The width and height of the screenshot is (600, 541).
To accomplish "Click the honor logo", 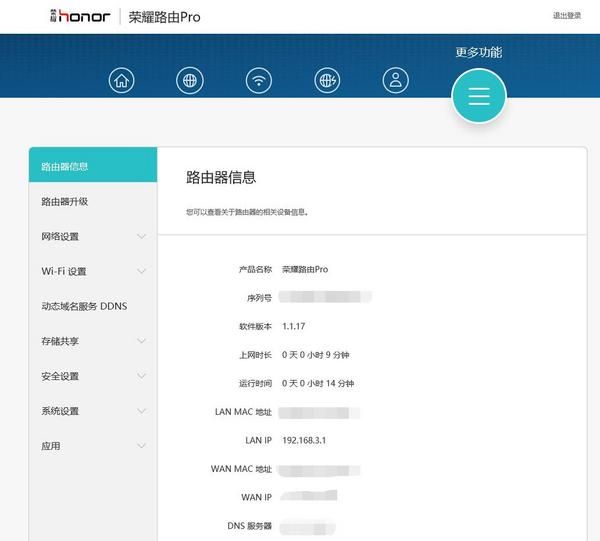I will (80, 16).
